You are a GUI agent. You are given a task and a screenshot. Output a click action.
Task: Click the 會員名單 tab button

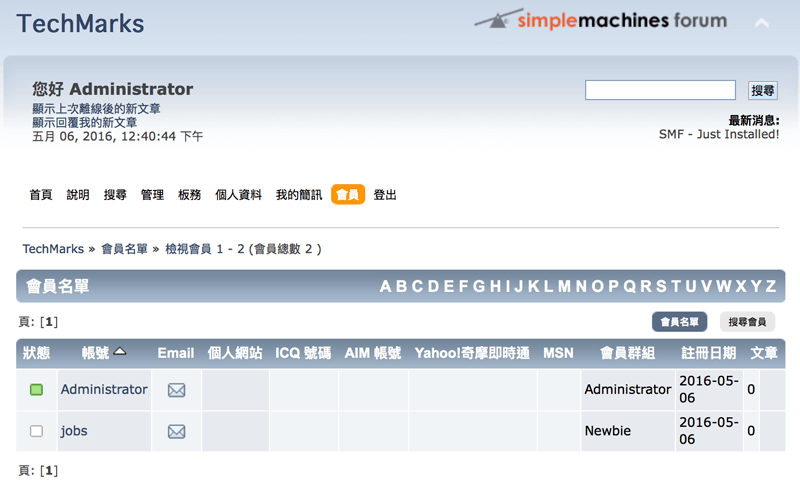(x=680, y=322)
